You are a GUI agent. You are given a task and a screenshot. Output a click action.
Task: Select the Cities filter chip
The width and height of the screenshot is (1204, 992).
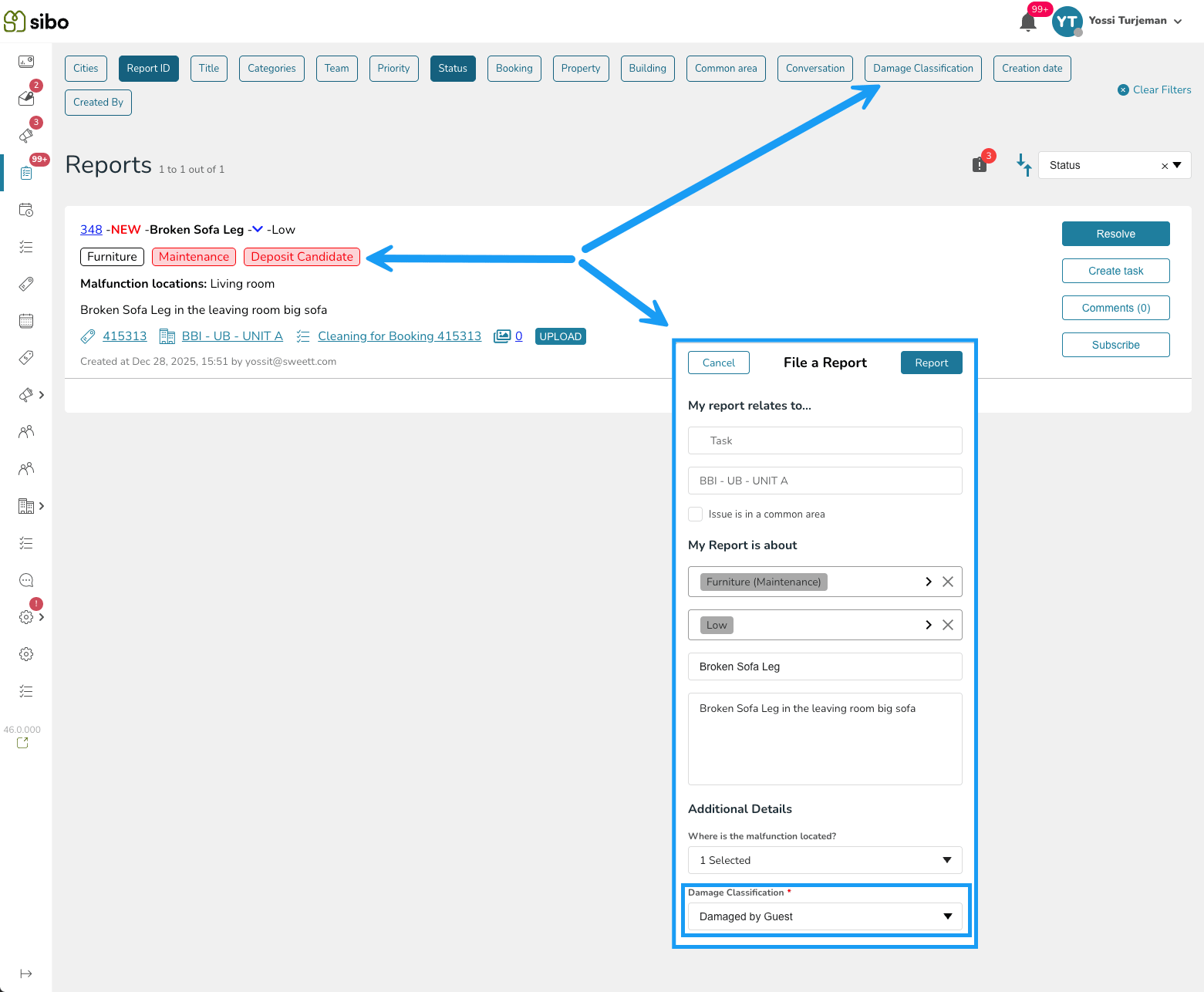click(x=86, y=69)
